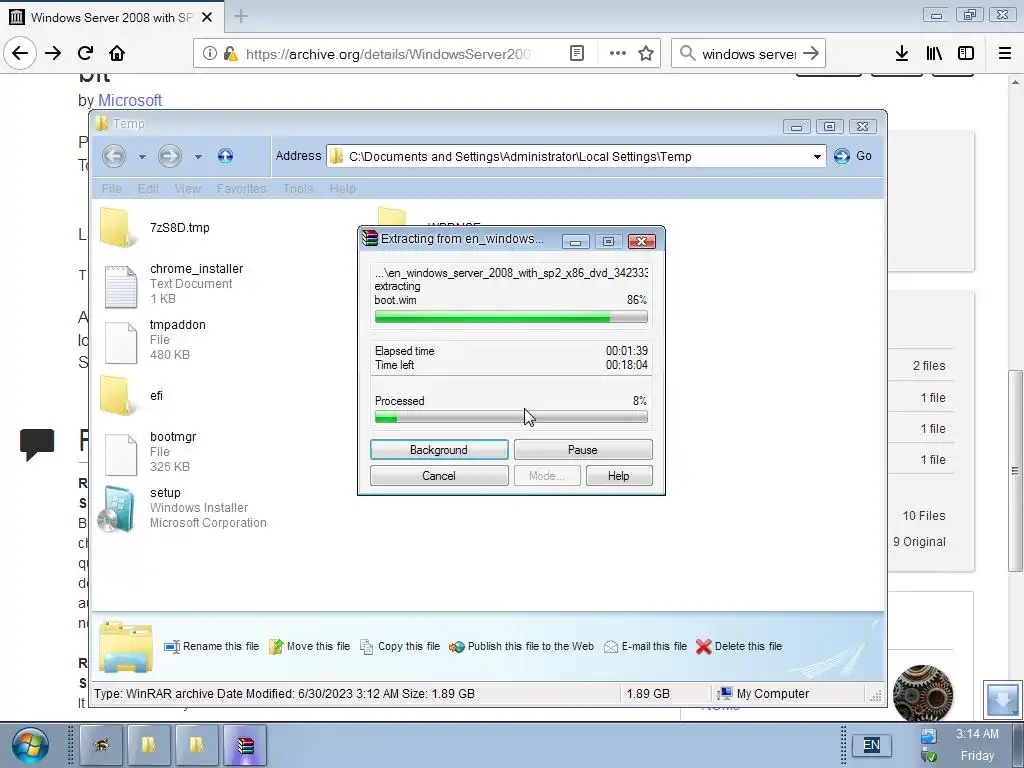Image resolution: width=1024 pixels, height=768 pixels.
Task: Open the View menu
Action: [187, 189]
